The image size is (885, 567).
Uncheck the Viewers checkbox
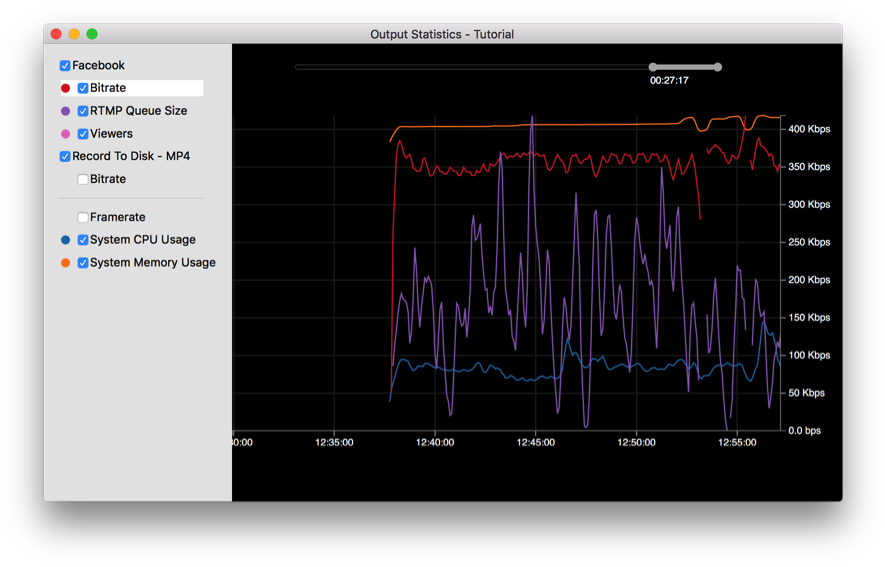[x=83, y=134]
